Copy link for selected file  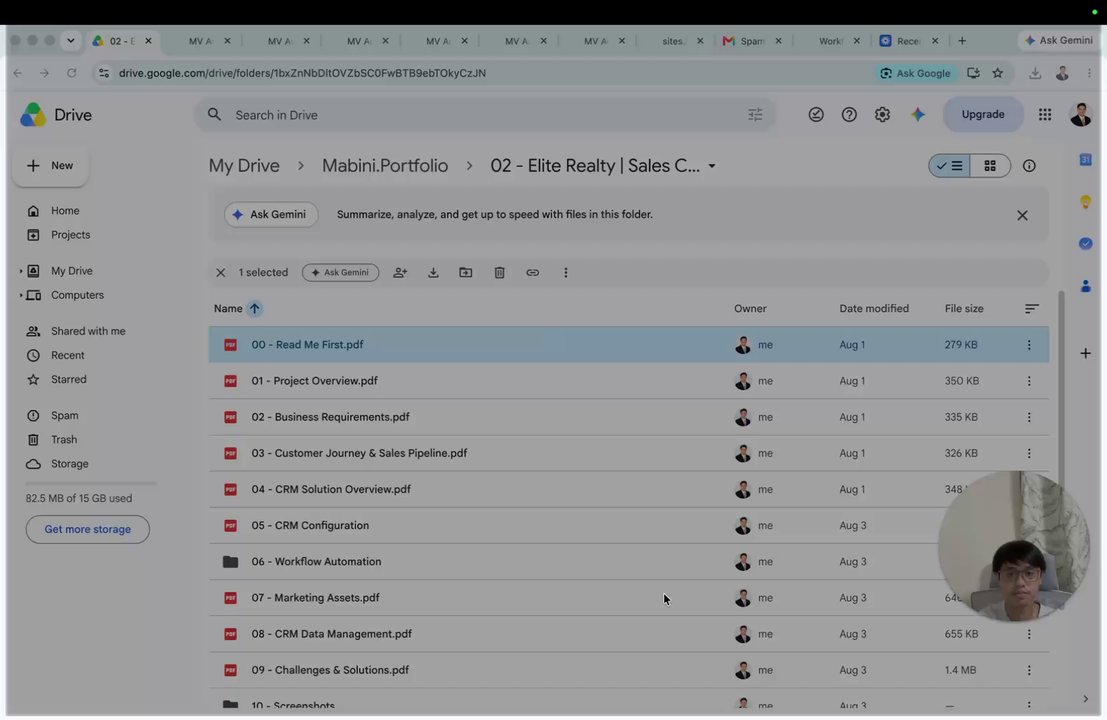pos(532,272)
